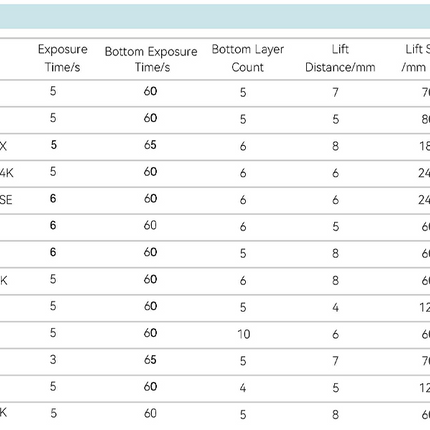Click the Bottom Layer Count header
The height and width of the screenshot is (430, 430).
[x=248, y=58]
